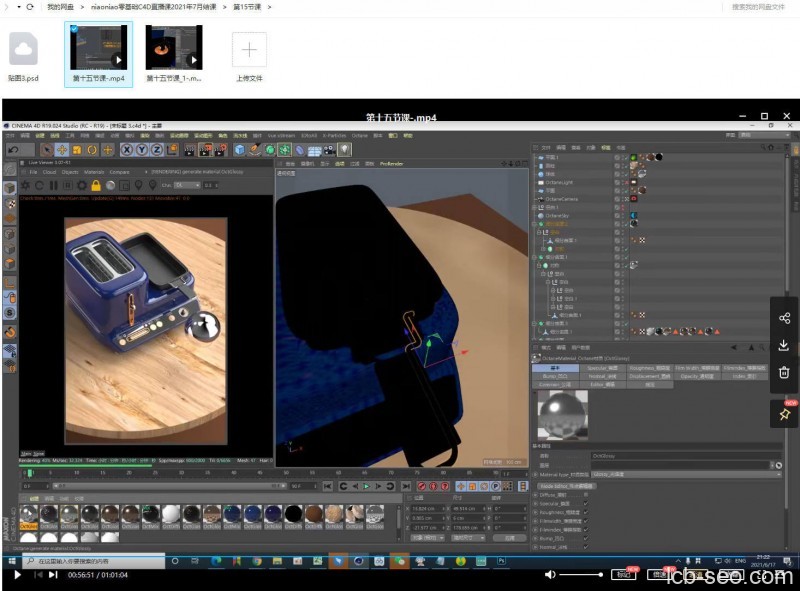Click the padlock icon in Live Viewer
800x591 pixels.
96,185
